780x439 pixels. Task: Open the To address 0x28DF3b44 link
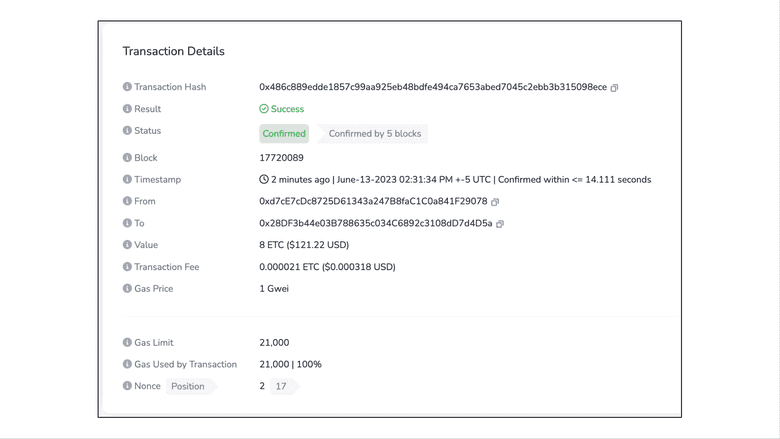(375, 223)
